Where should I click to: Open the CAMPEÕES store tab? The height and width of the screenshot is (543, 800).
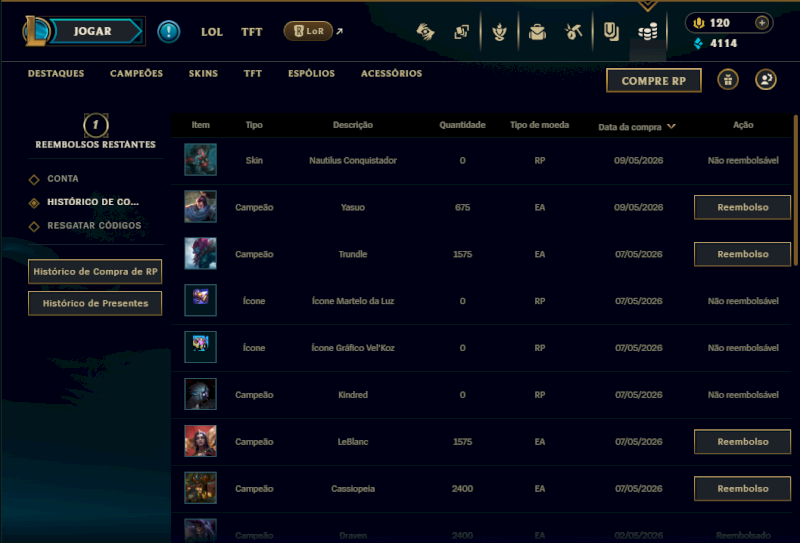click(136, 73)
